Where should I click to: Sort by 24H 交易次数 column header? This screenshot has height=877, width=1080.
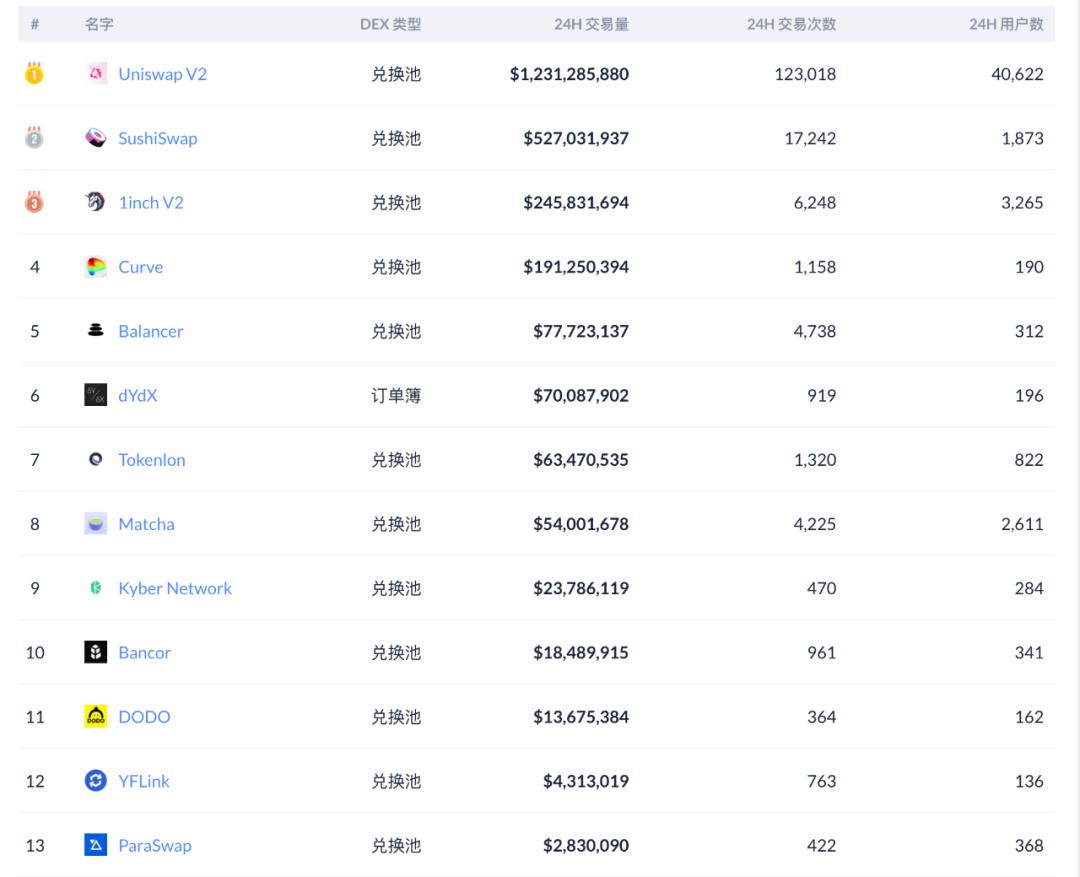click(791, 24)
